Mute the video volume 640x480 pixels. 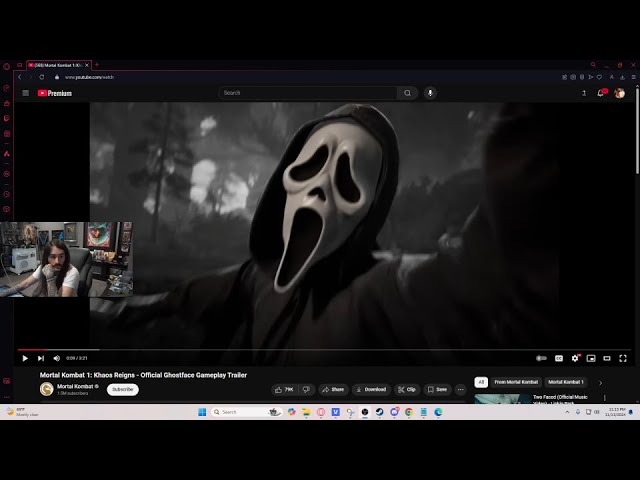[57, 358]
